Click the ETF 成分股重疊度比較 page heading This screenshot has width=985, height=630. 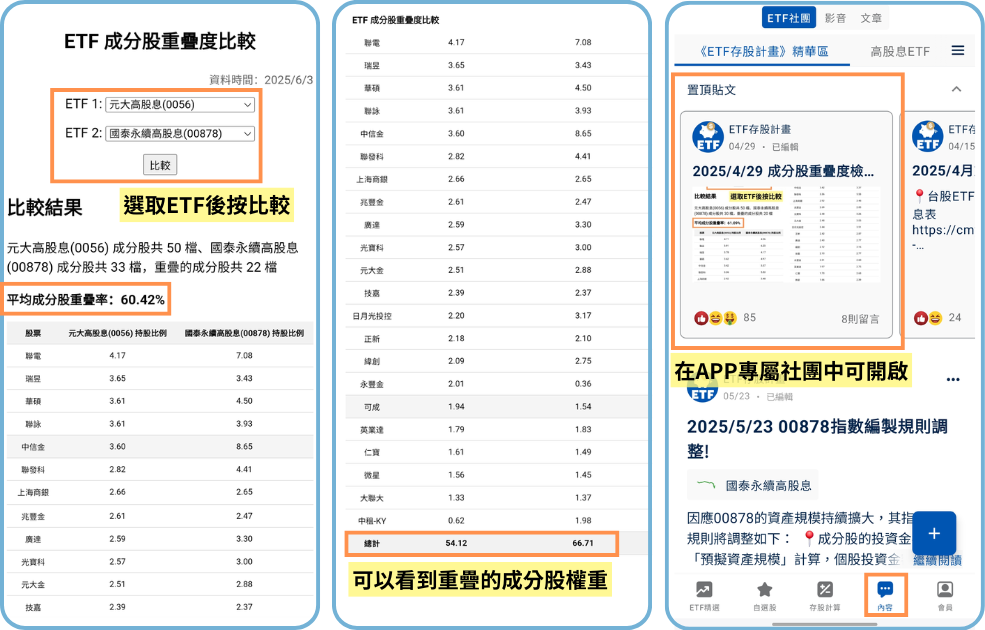(x=160, y=41)
